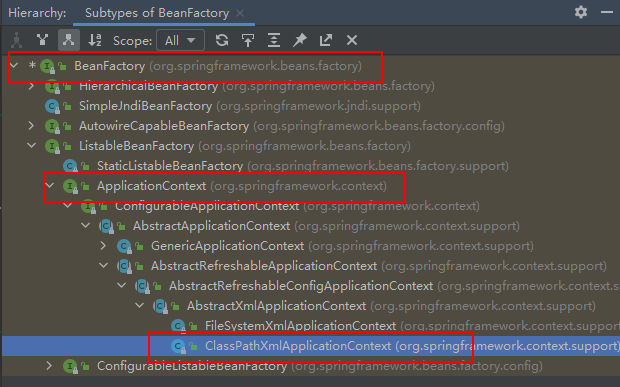The width and height of the screenshot is (620, 387).
Task: Click FileSystemXmlApplicationContext class icon
Action: pos(178,326)
